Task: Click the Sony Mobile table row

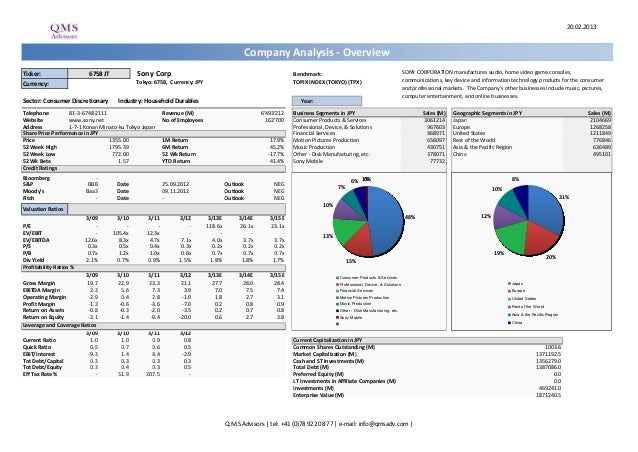Action: [369, 161]
